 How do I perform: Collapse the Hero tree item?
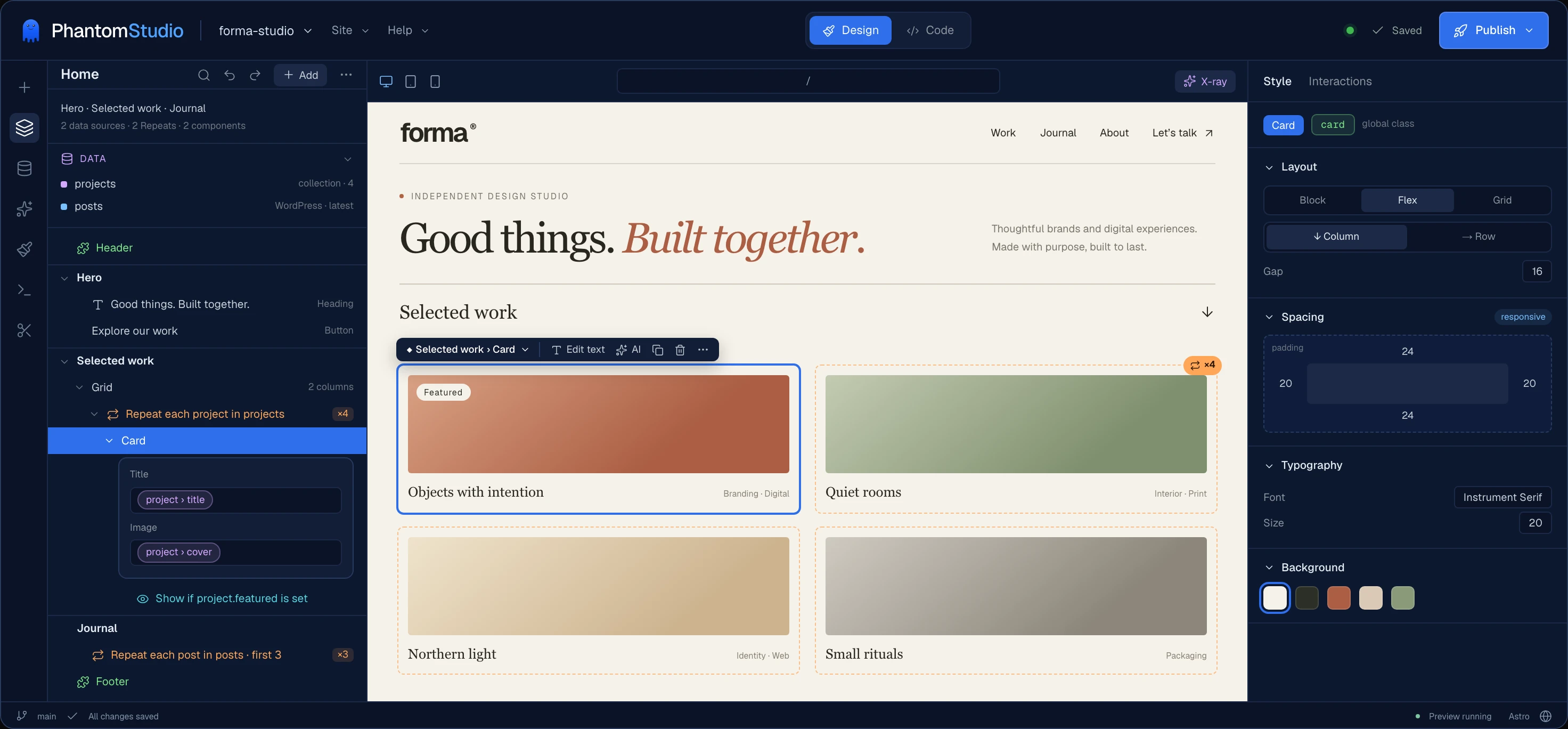click(x=64, y=278)
